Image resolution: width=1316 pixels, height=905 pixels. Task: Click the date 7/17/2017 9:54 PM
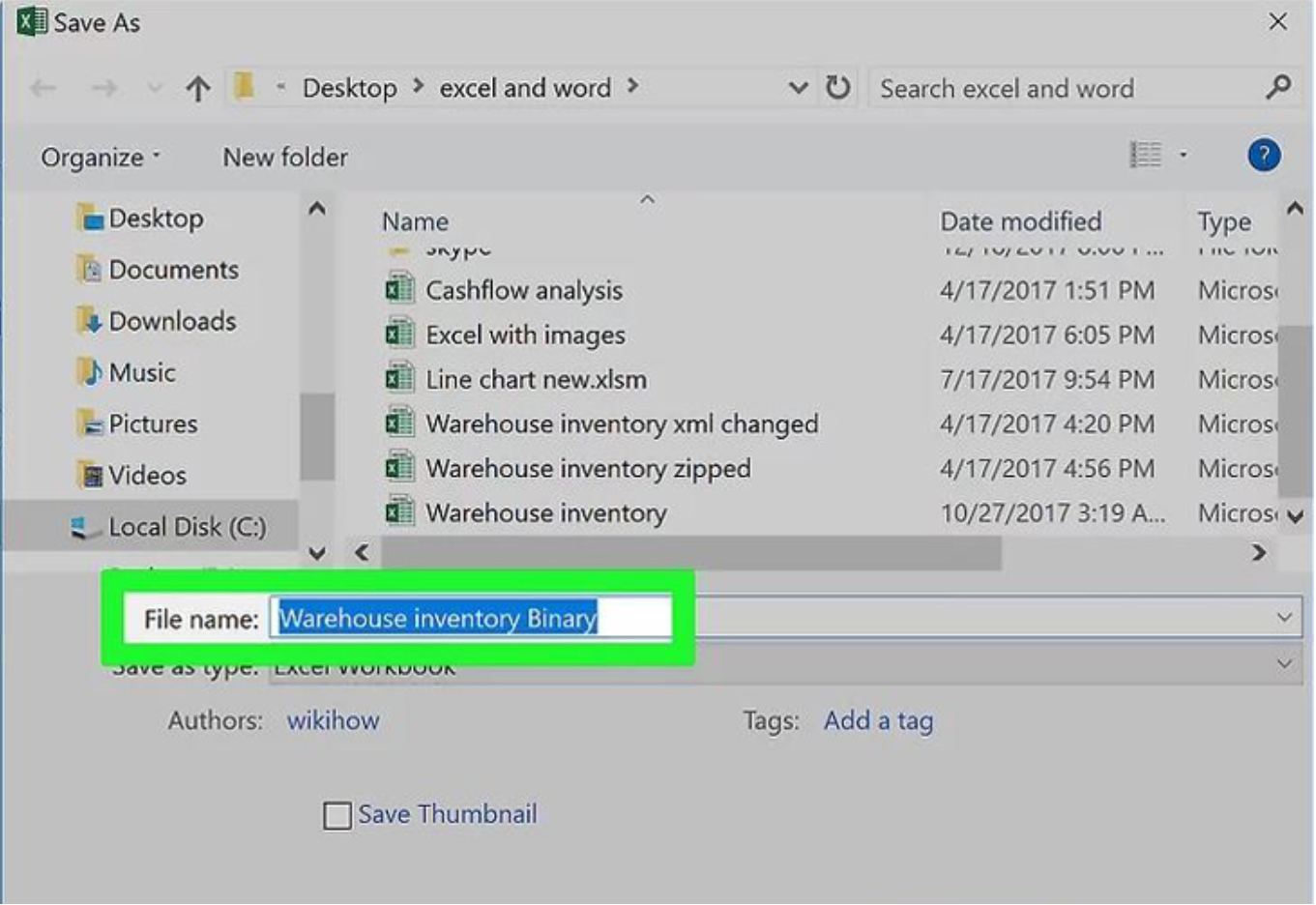1047,379
